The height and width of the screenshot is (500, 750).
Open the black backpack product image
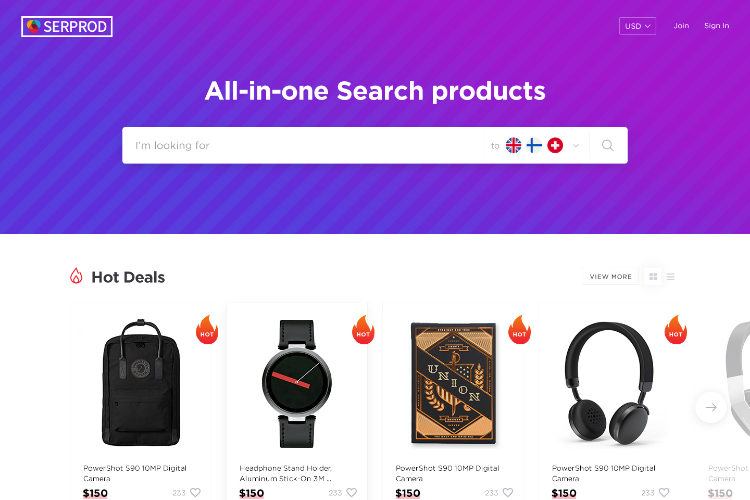(x=141, y=383)
